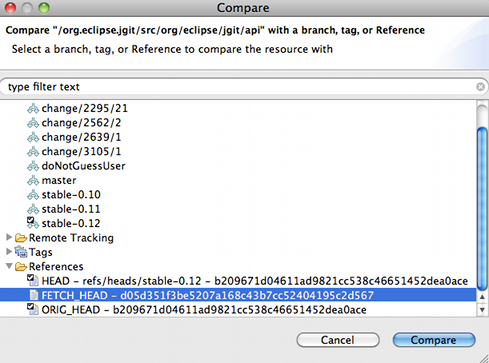Expand the Remote Tracking node

click(9, 237)
